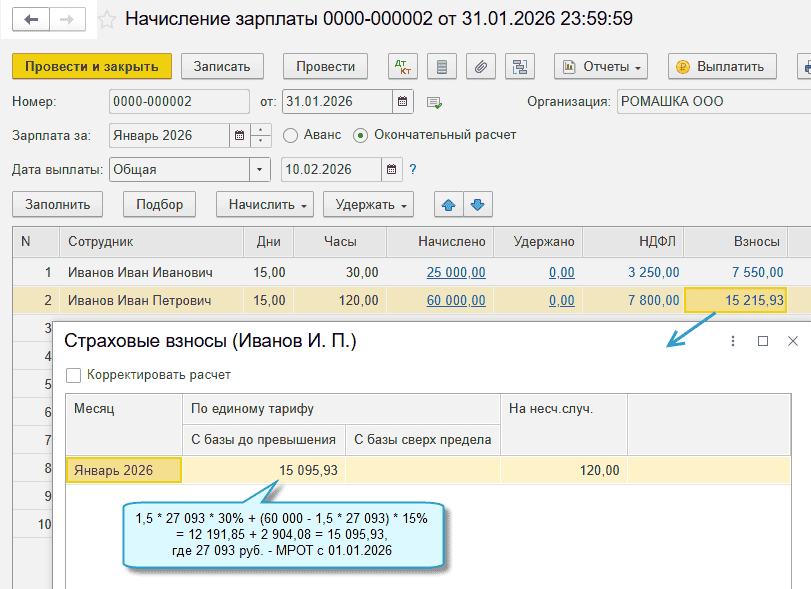The image size is (811, 589).
Task: Select the Окончательный расчет radio button
Action: [360, 135]
